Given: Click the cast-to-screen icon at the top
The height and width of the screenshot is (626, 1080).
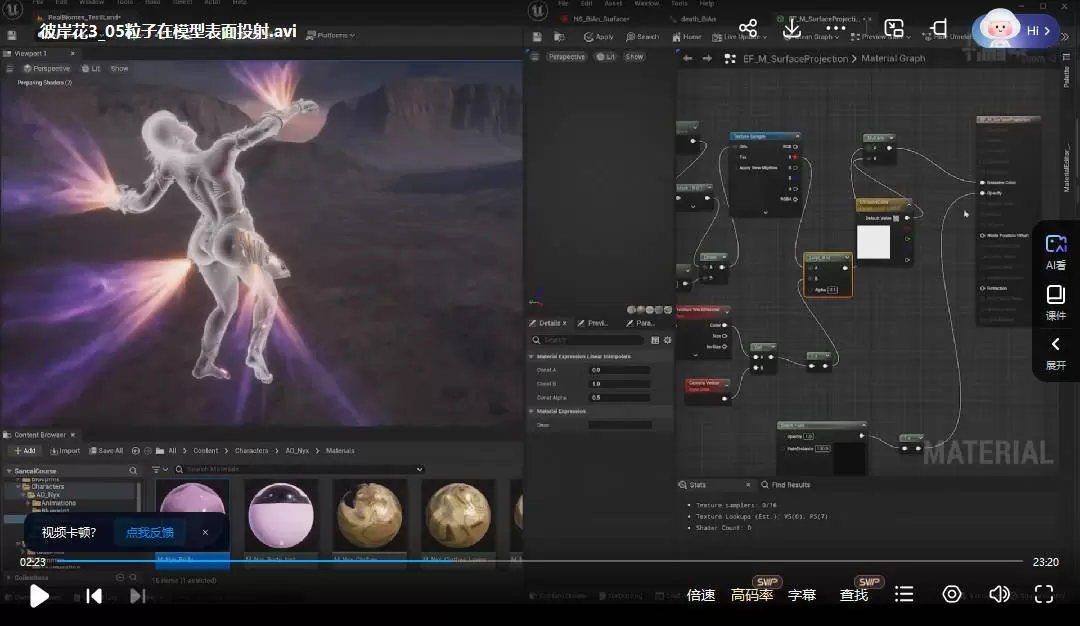Looking at the screenshot, I should pos(938,28).
